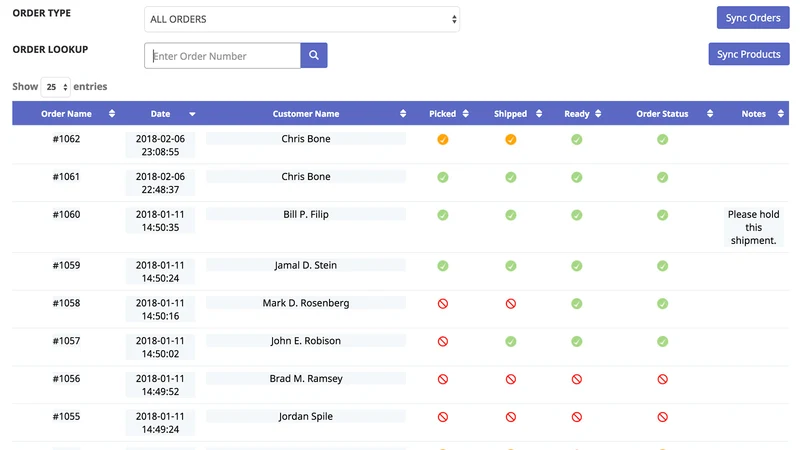Click red Picked icon for Mark D. Rosenberg
The width and height of the screenshot is (800, 450).
443,304
